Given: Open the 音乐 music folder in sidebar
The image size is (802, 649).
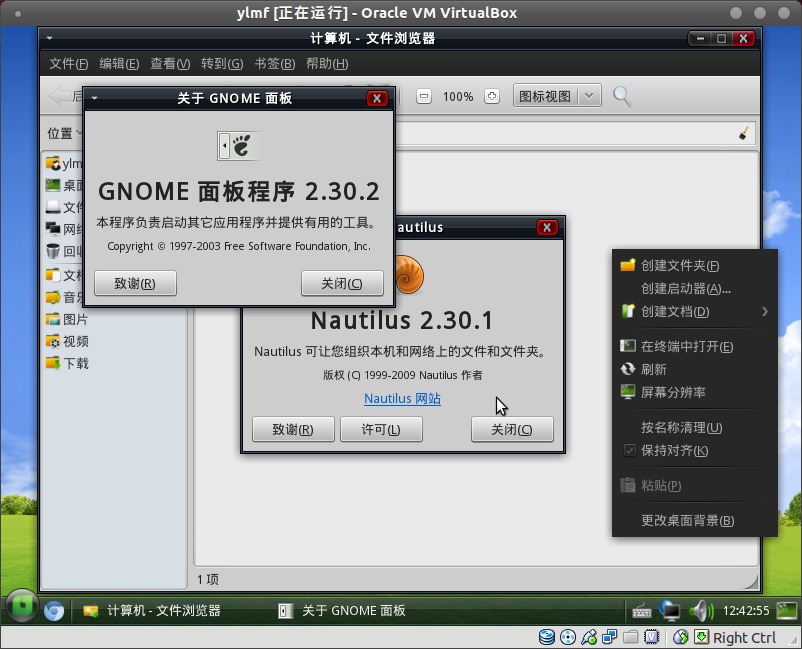Looking at the screenshot, I should [x=63, y=297].
